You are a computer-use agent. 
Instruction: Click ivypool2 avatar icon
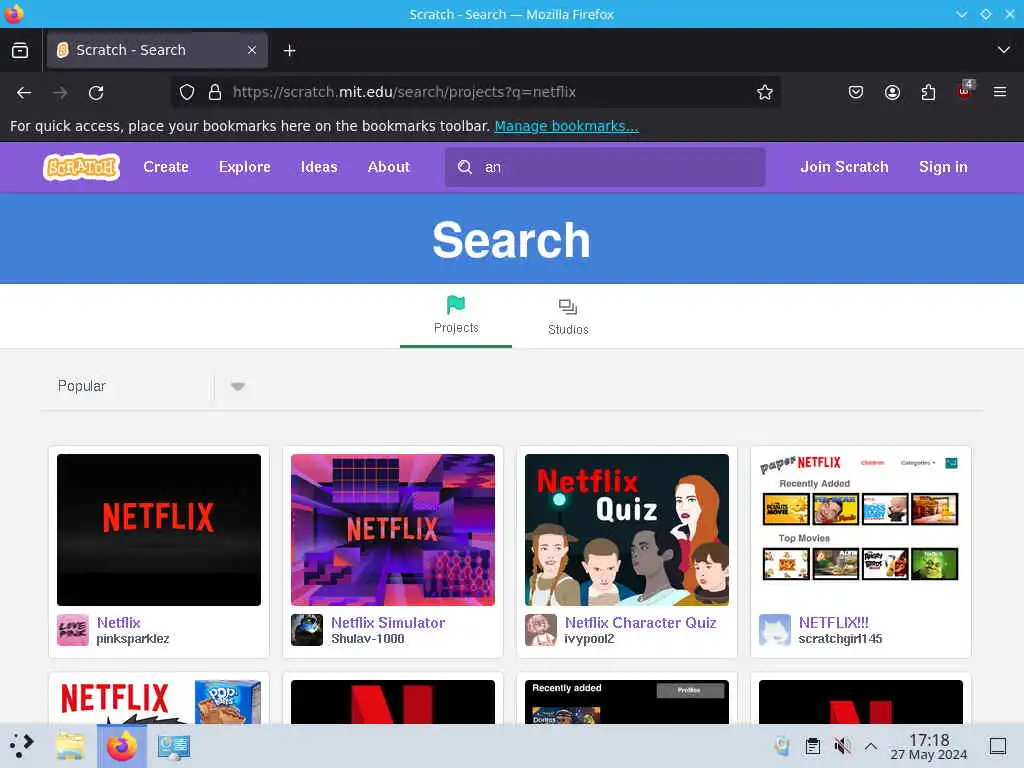point(541,630)
